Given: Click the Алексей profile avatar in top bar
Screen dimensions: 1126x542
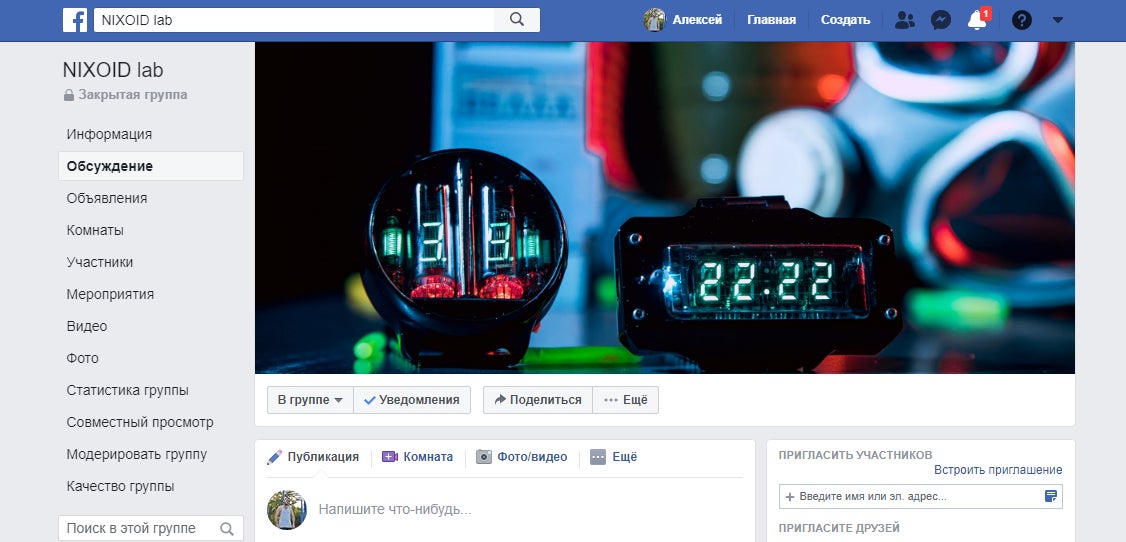Looking at the screenshot, I should point(654,20).
